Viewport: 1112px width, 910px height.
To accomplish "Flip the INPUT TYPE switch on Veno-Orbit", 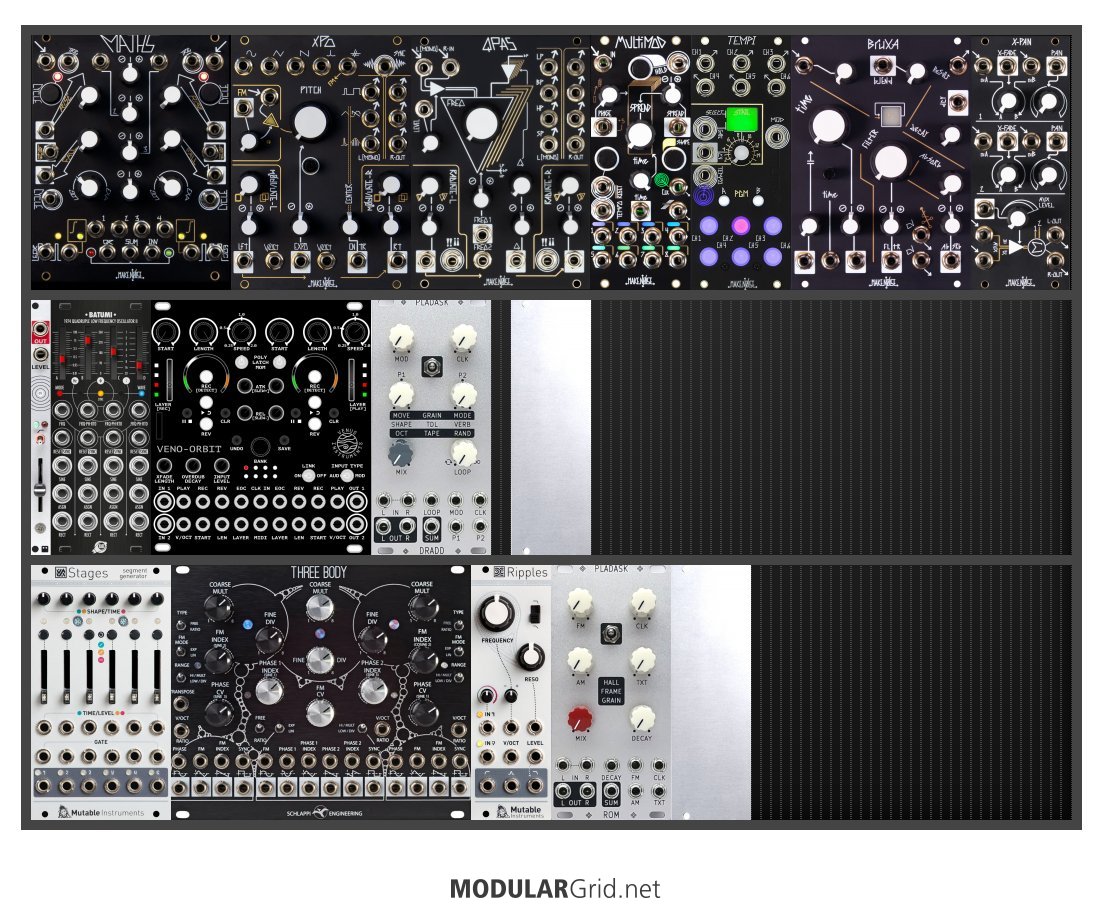I will tap(347, 475).
